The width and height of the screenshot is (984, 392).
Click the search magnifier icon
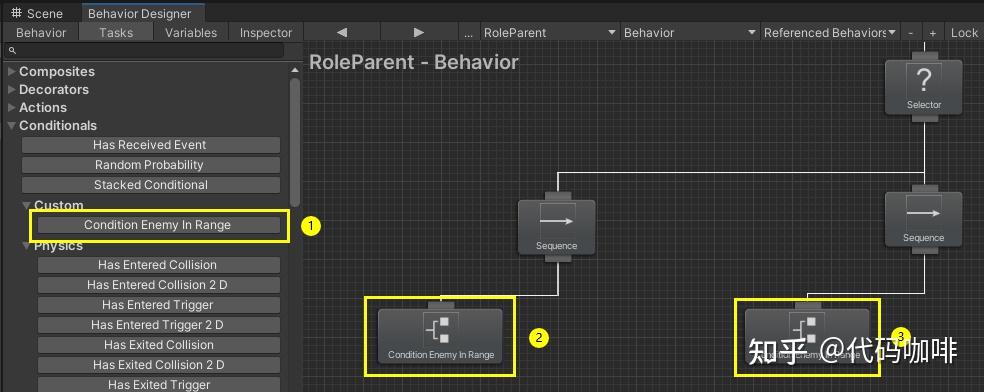click(12, 50)
